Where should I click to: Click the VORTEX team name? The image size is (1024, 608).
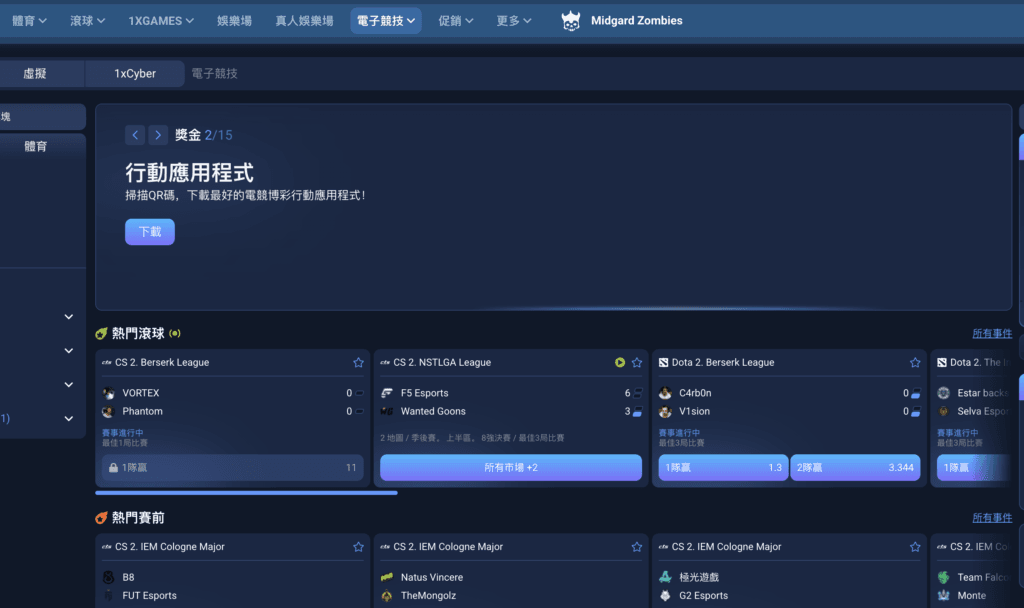pos(140,393)
